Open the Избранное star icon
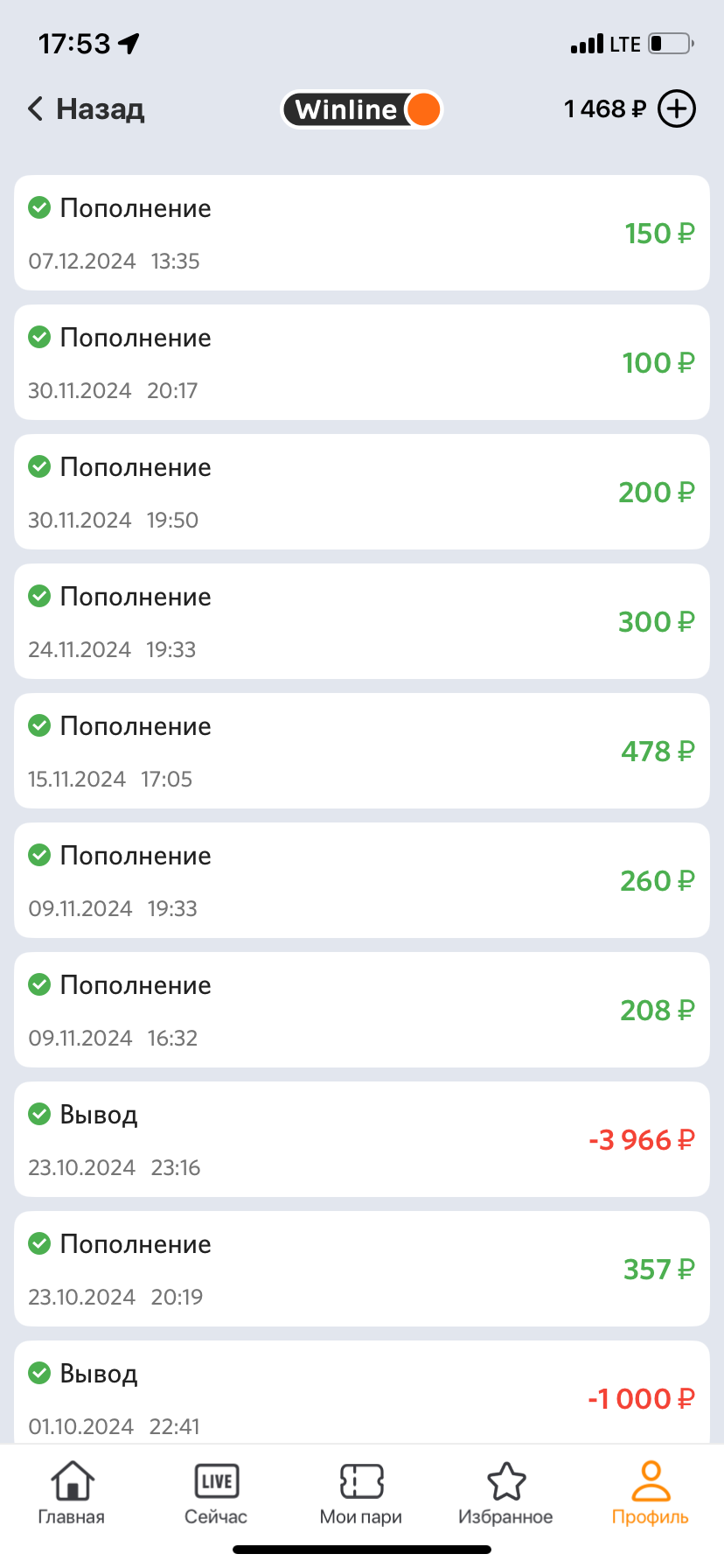The width and height of the screenshot is (724, 1568). (x=506, y=1481)
